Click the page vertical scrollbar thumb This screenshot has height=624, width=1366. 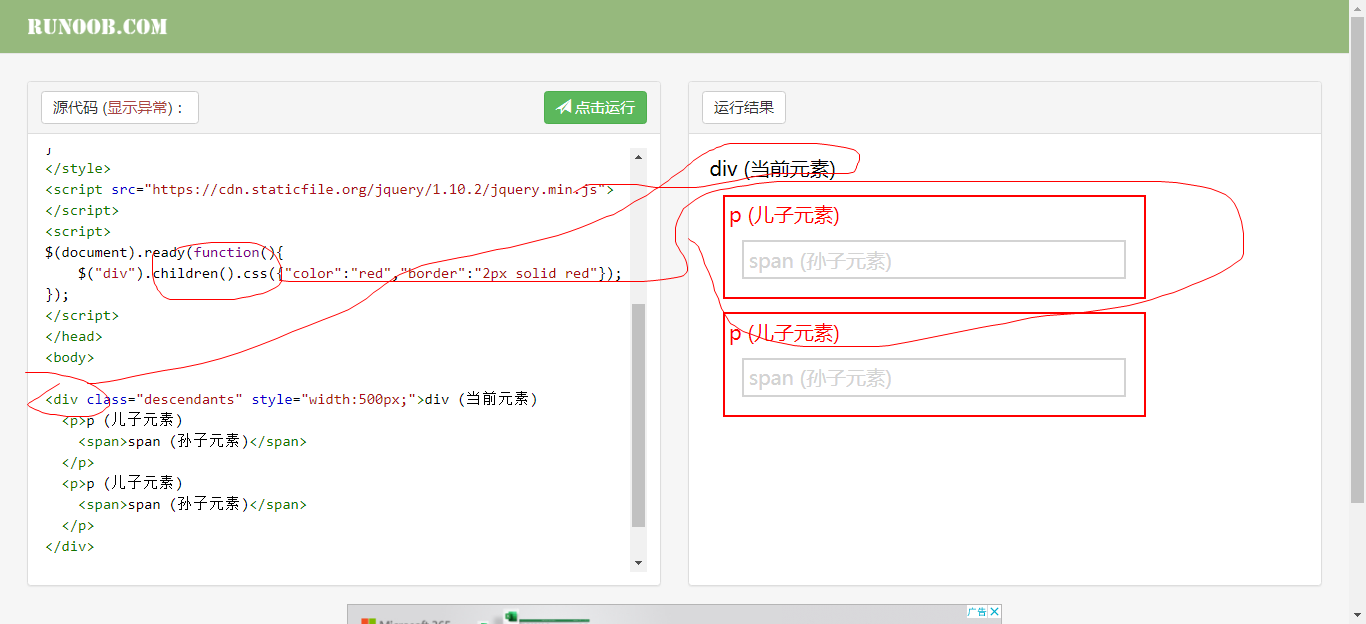pos(1357,260)
